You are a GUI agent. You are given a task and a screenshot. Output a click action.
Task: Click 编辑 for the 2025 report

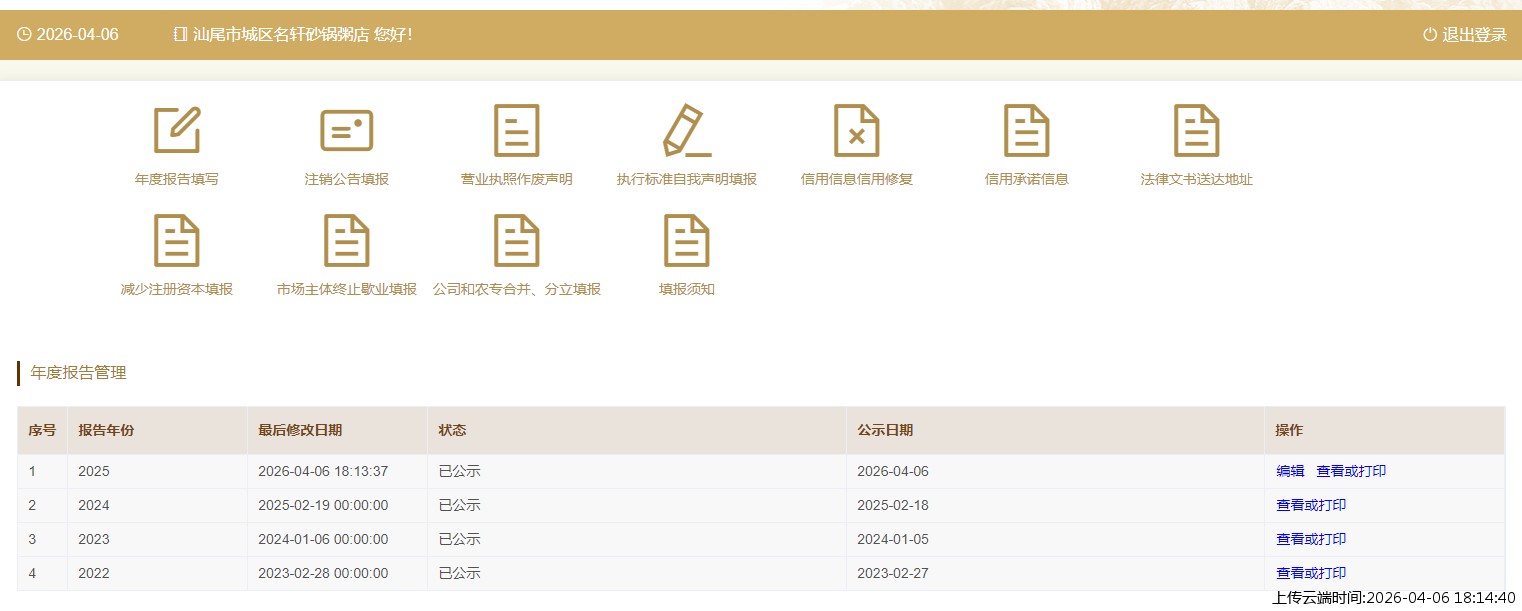[1290, 471]
